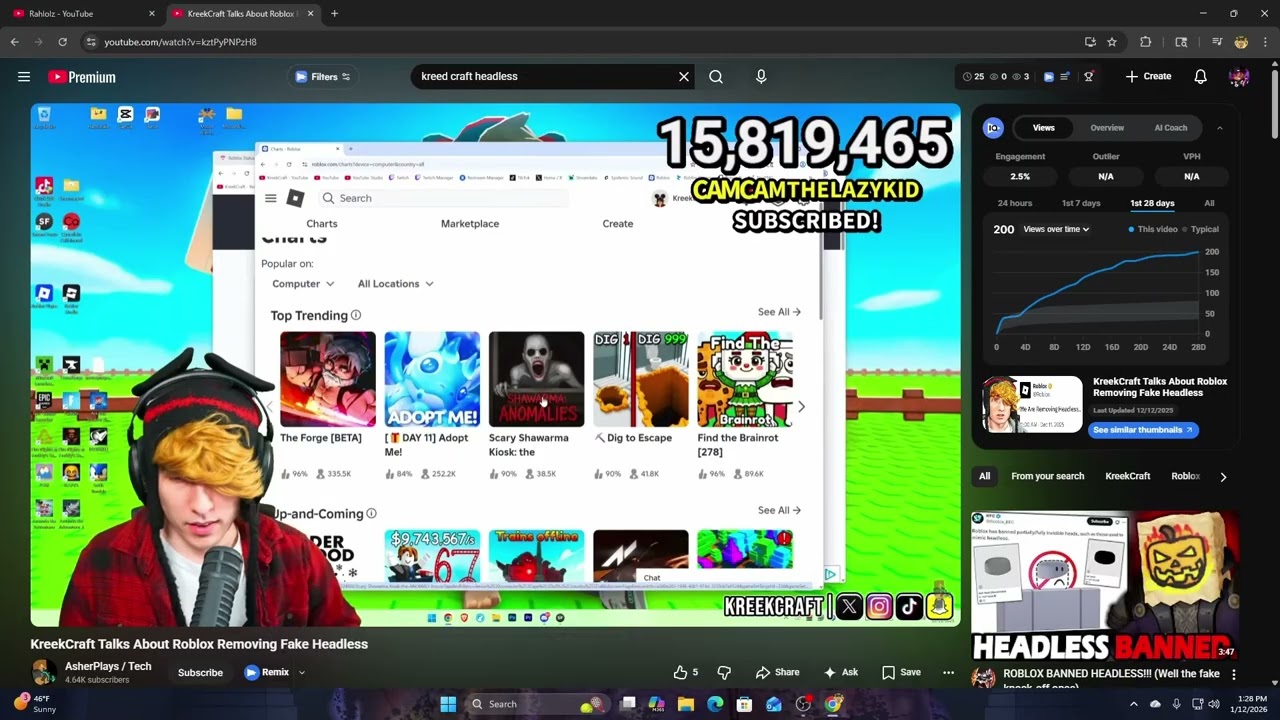The width and height of the screenshot is (1280, 720).
Task: Start voice search with the microphone icon
Action: click(x=761, y=76)
